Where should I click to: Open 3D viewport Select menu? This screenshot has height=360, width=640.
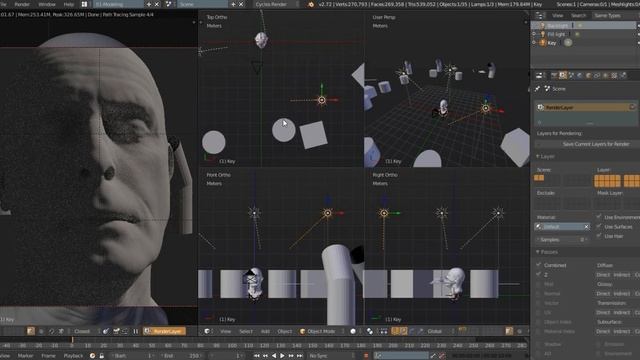pos(246,331)
